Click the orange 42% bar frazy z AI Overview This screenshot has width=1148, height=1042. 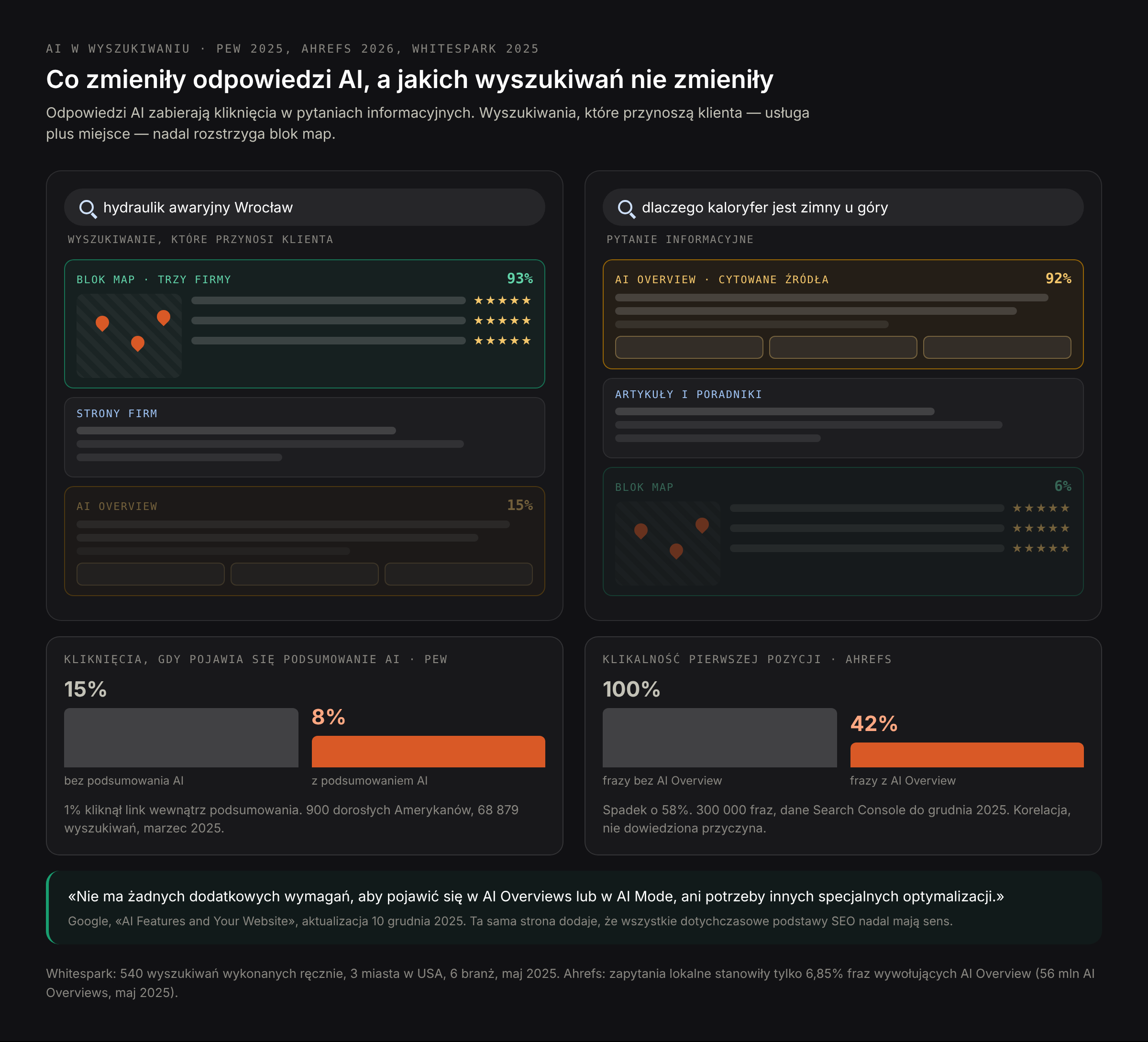click(x=967, y=754)
